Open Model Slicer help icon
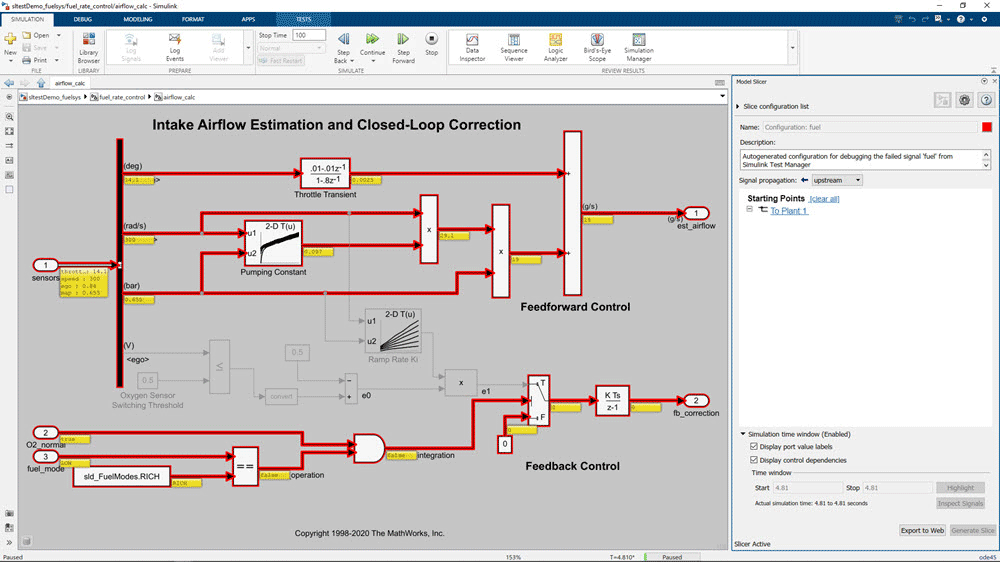The height and width of the screenshot is (562, 1000). point(986,100)
